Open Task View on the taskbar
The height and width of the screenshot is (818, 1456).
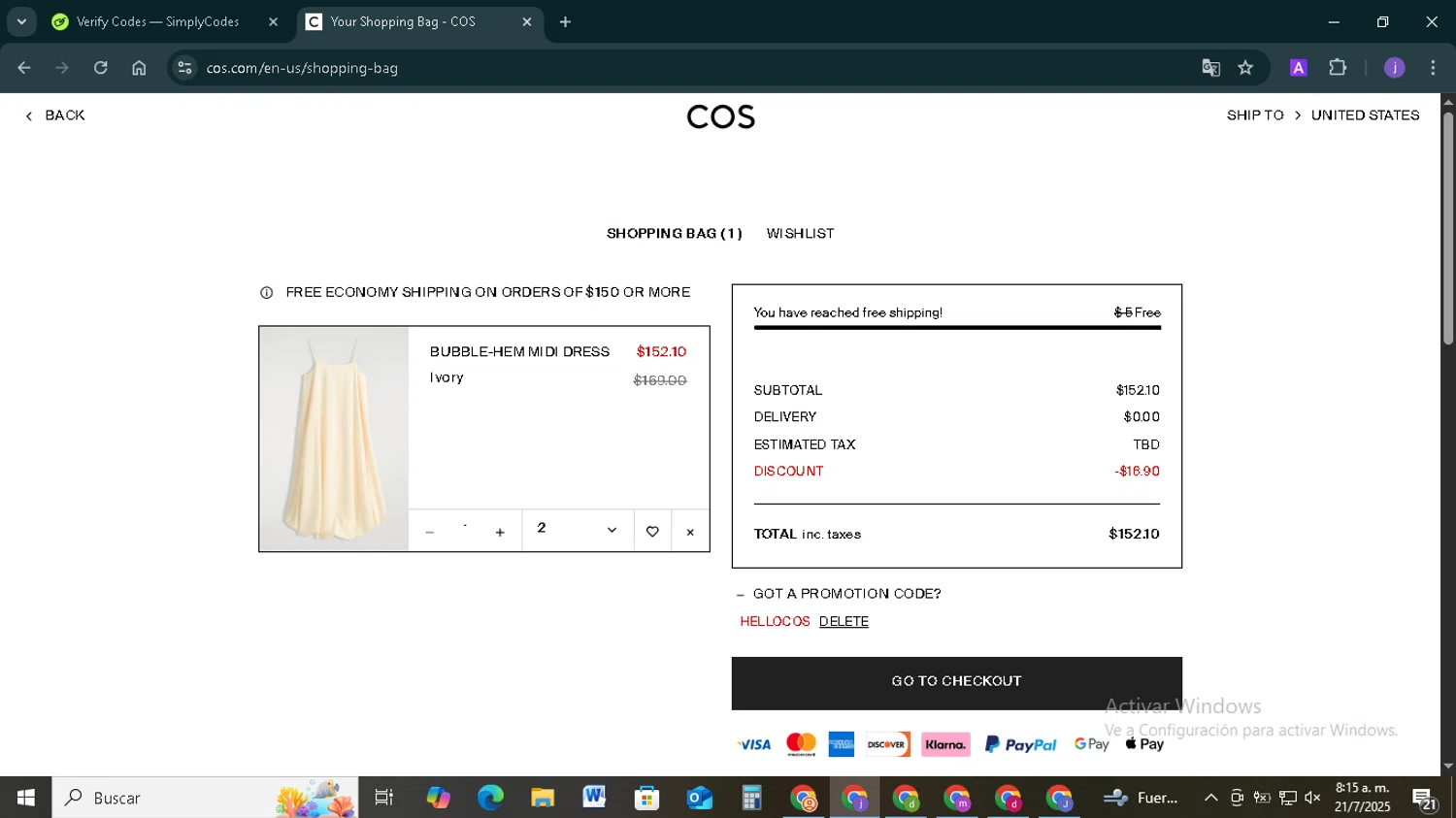tap(384, 798)
